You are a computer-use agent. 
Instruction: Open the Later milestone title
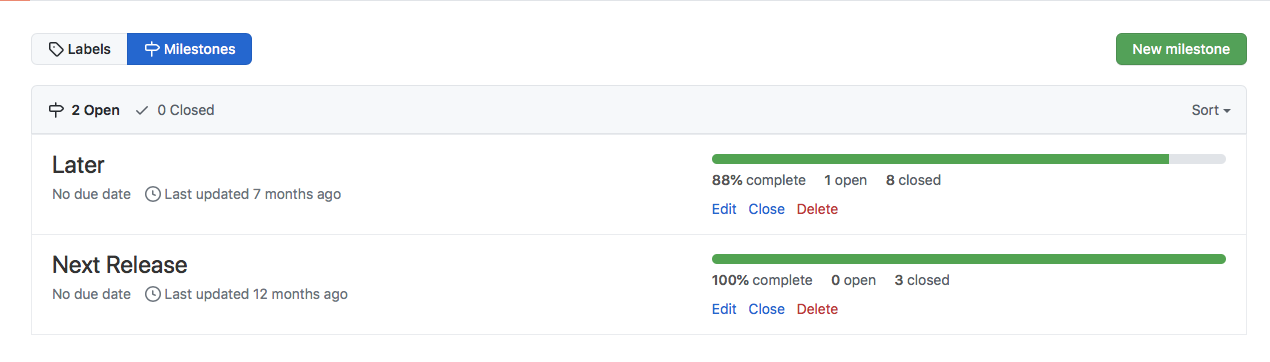click(x=78, y=165)
